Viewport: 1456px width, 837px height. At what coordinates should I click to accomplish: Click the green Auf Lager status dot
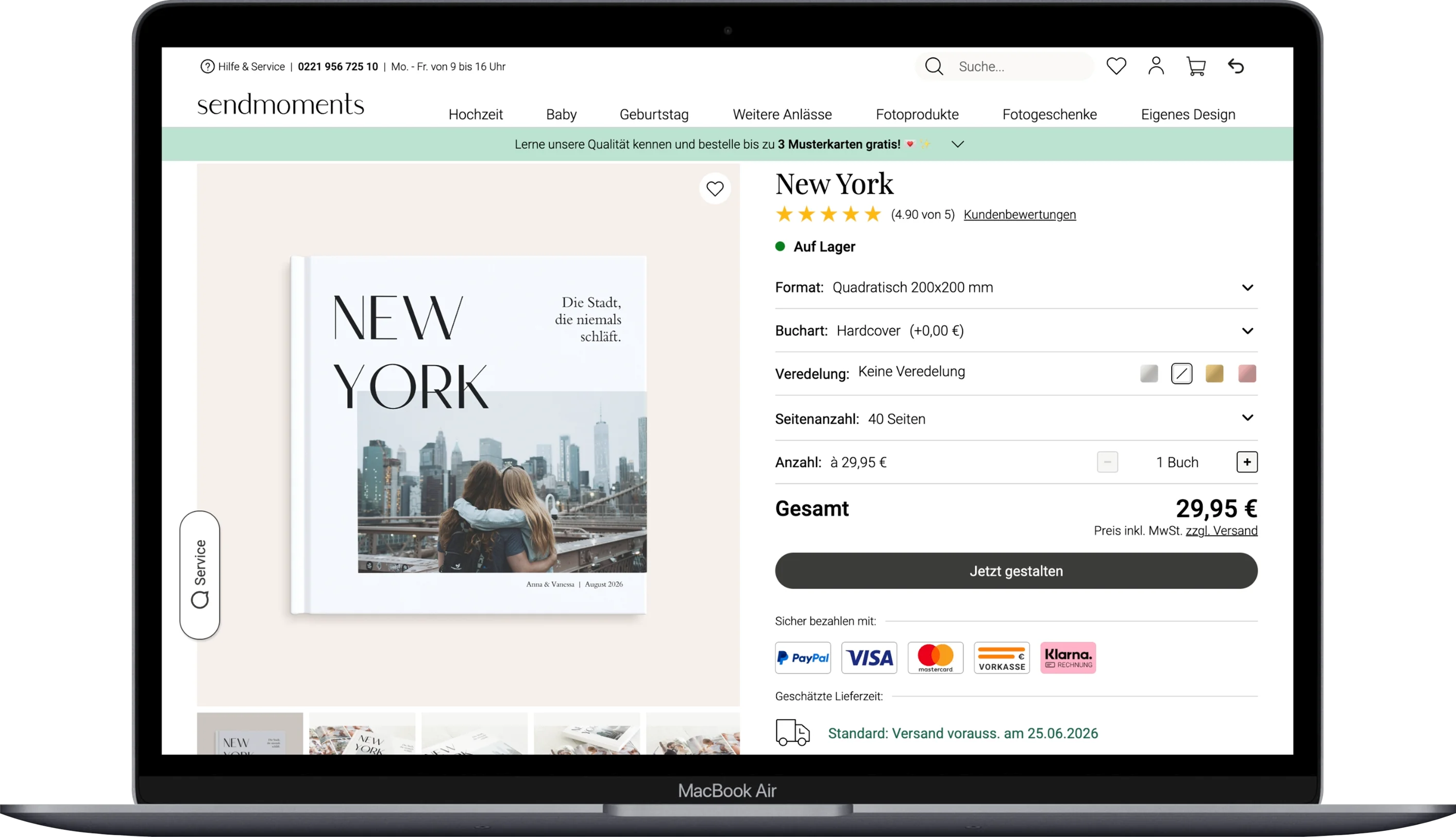click(x=780, y=246)
